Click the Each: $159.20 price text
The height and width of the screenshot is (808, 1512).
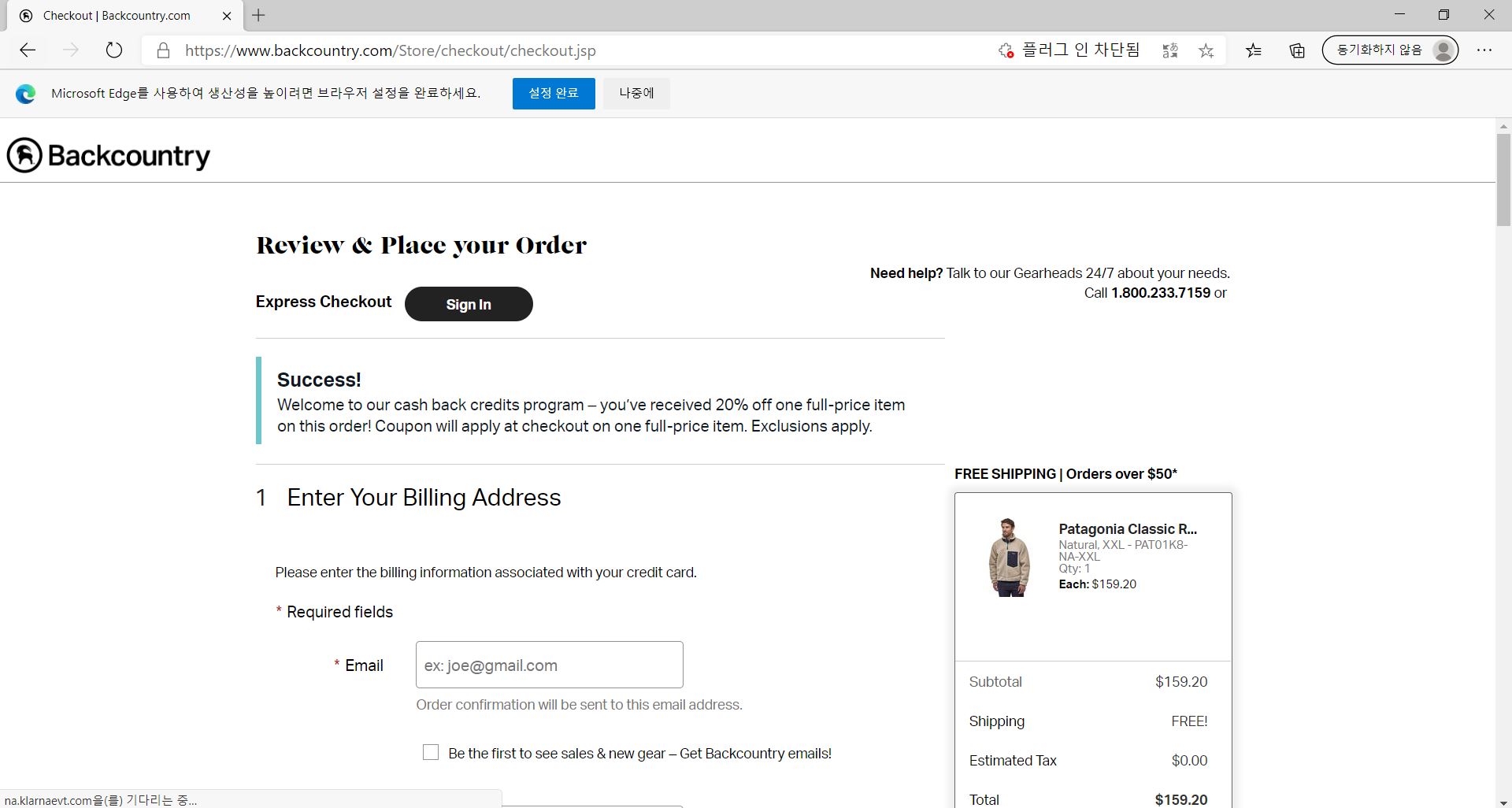pyautogui.click(x=1097, y=584)
